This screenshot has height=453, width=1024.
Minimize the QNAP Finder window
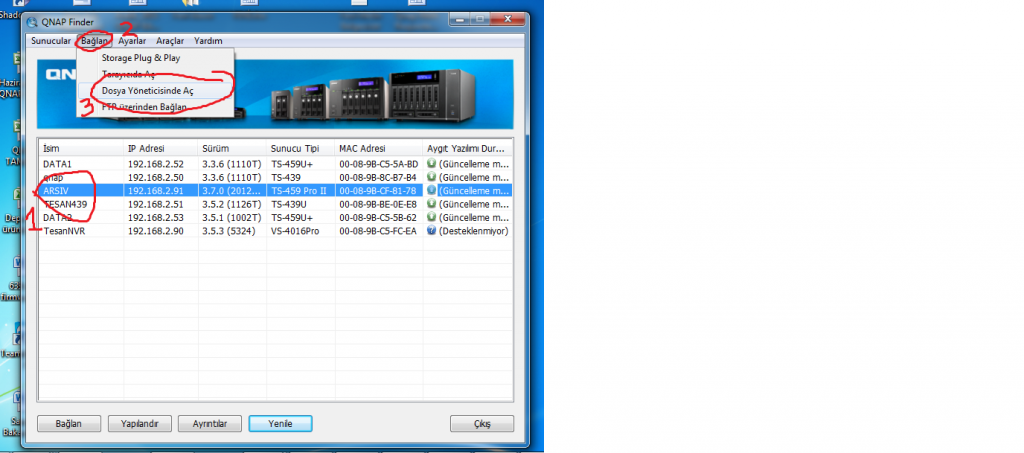tap(460, 20)
